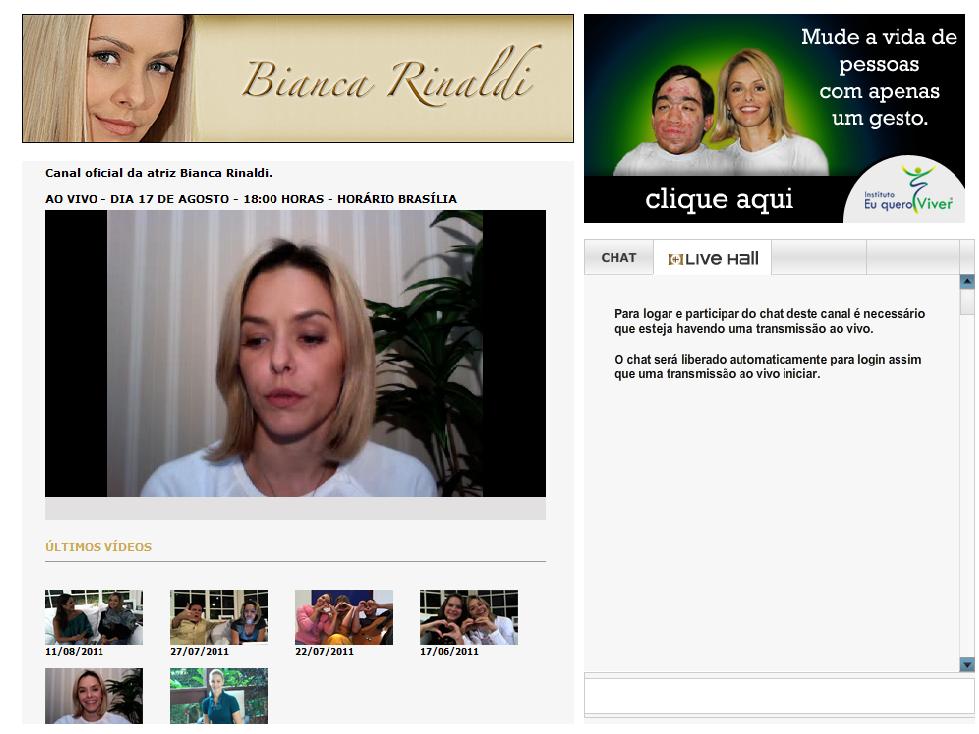The width and height of the screenshot is (979, 734).
Task: Switch to the Live Hall tab
Action: click(x=712, y=257)
